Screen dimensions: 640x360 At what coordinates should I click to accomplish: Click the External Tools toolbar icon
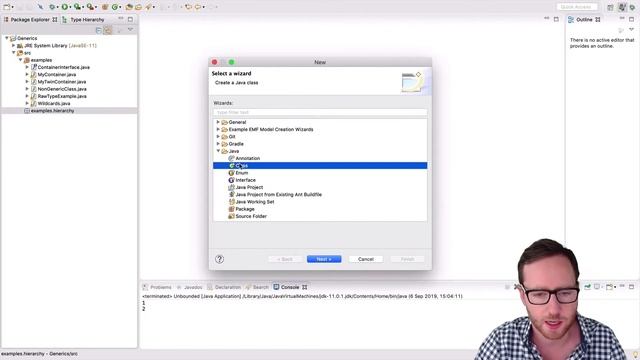90,7
